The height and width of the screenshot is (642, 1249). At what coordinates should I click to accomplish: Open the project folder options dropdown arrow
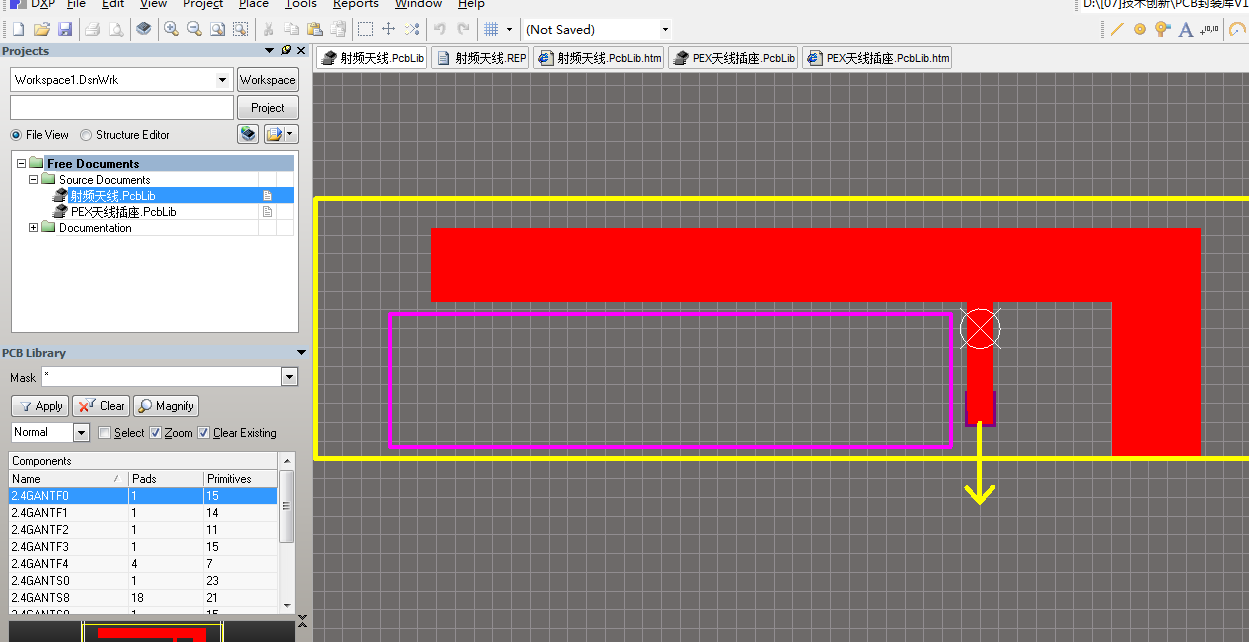pos(291,134)
